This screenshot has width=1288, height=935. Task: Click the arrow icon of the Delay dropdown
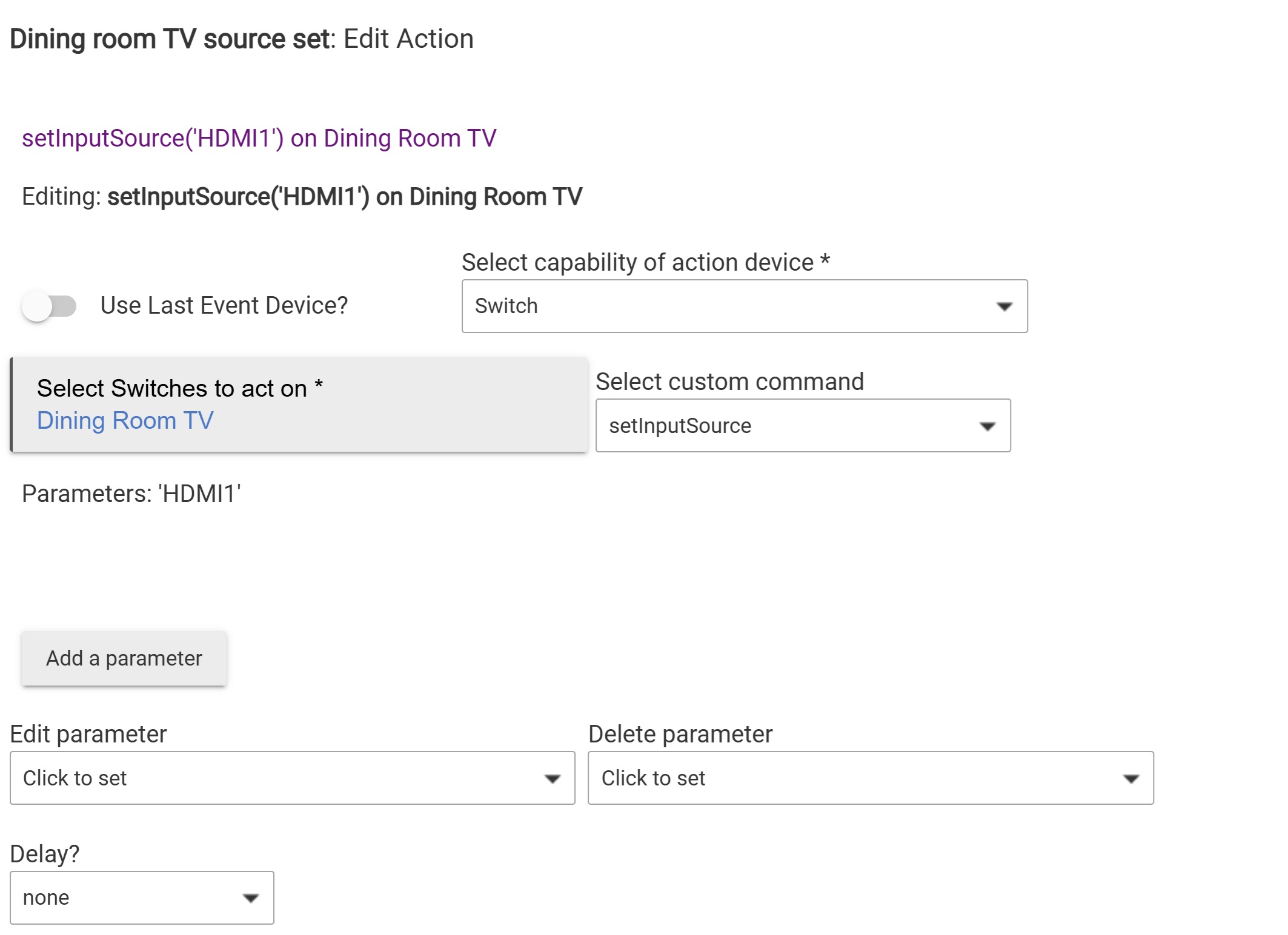pos(250,898)
